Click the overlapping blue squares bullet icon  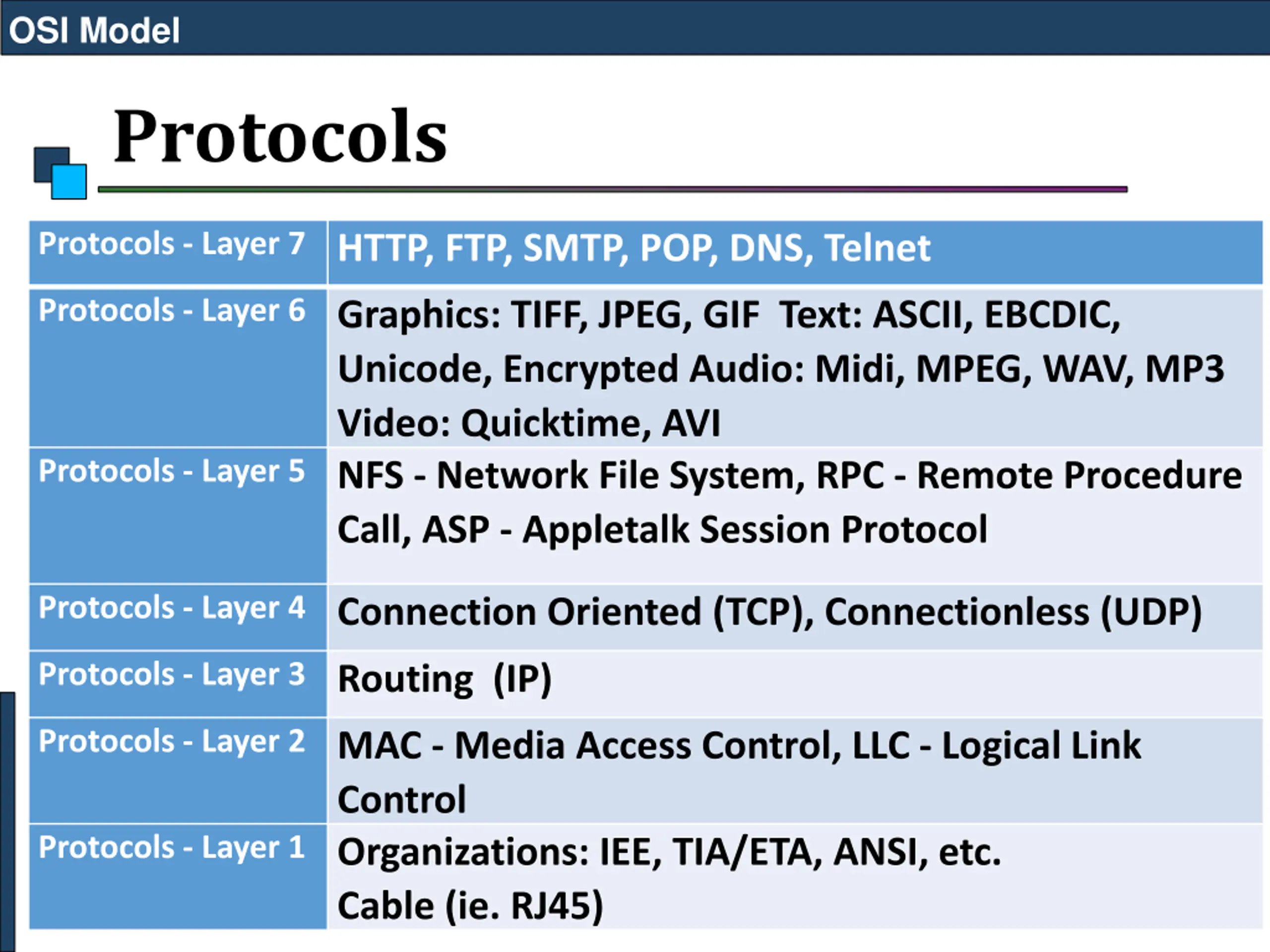[61, 174]
